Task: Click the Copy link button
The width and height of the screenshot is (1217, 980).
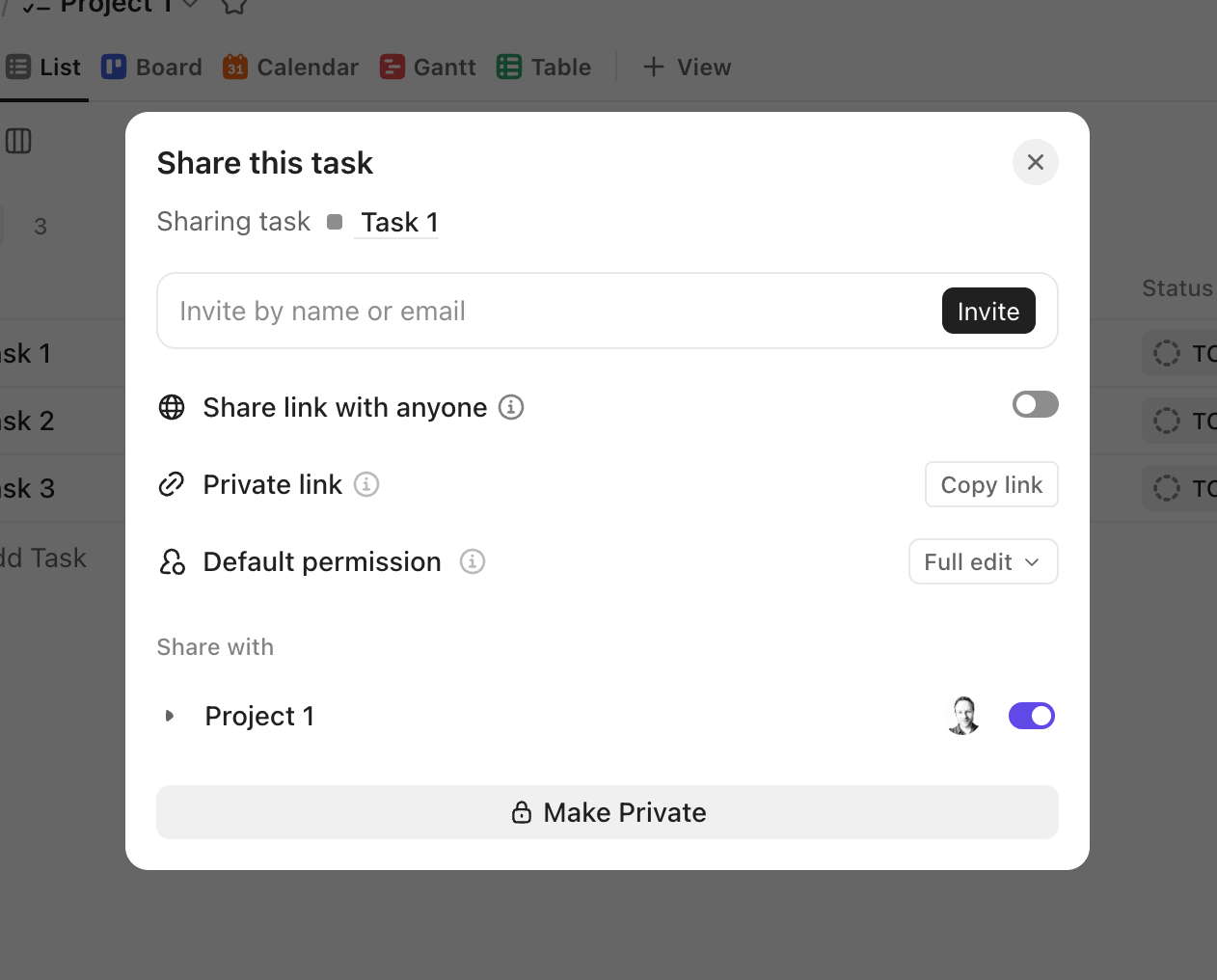Action: coord(991,484)
